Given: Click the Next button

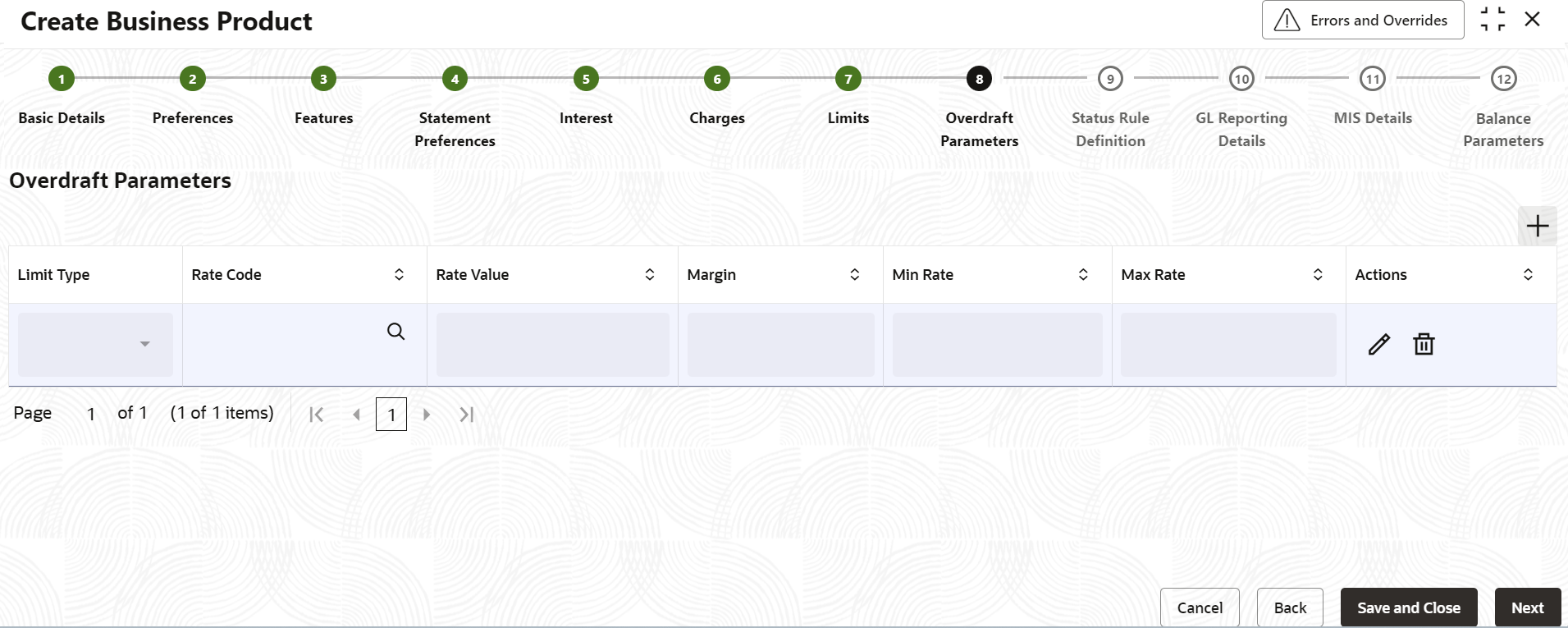Looking at the screenshot, I should coord(1527,607).
